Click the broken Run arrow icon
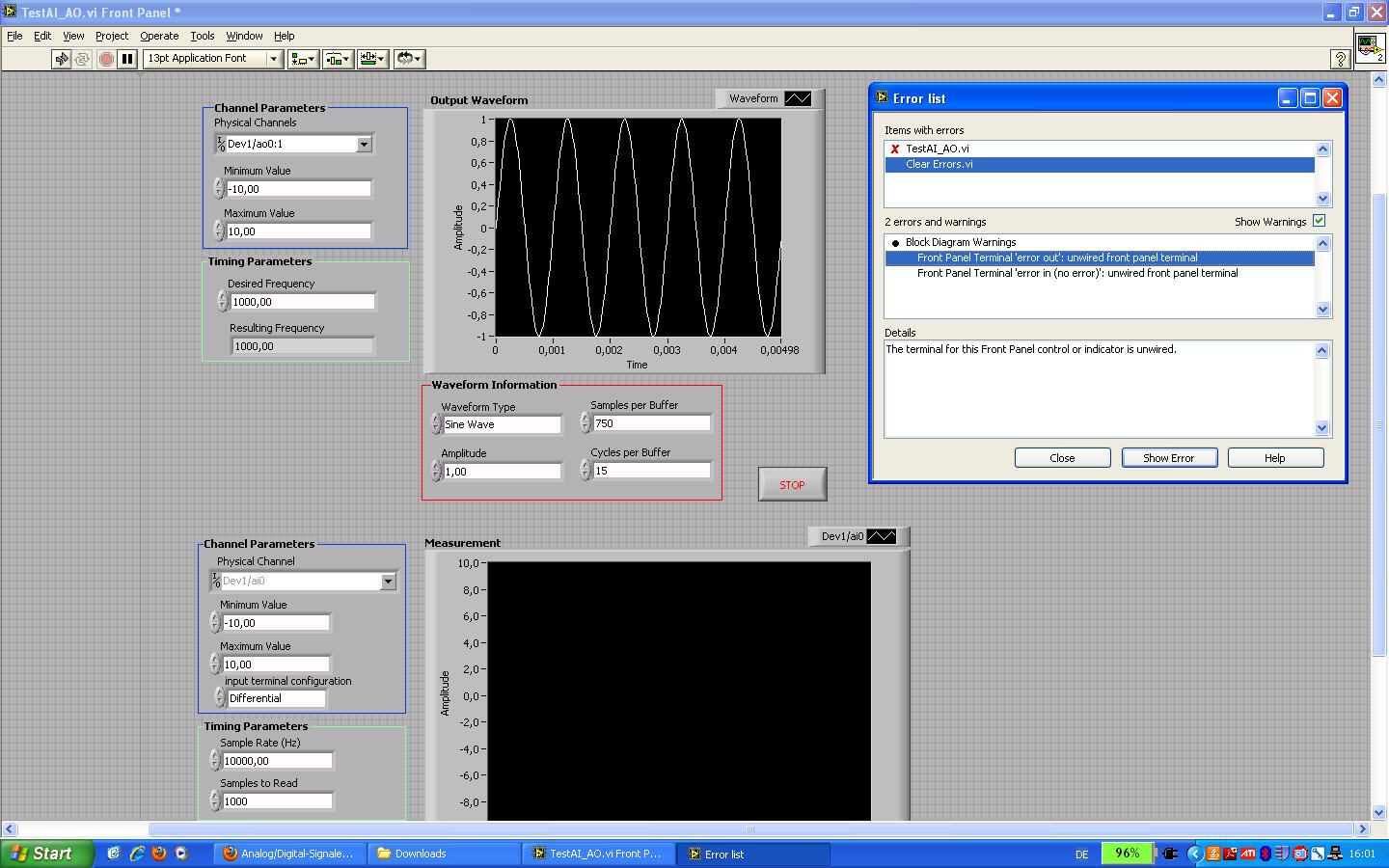This screenshot has height=868, width=1389. pyautogui.click(x=62, y=59)
